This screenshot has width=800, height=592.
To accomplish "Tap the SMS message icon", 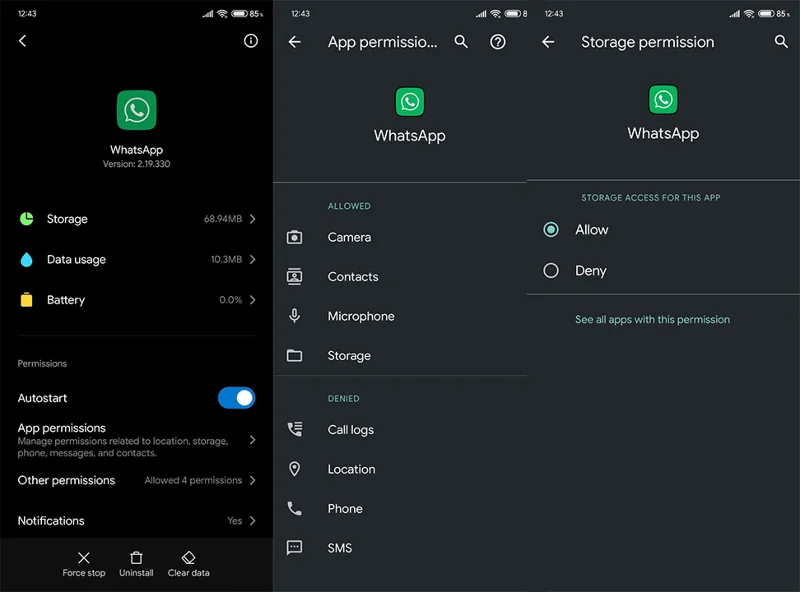I will pyautogui.click(x=294, y=548).
